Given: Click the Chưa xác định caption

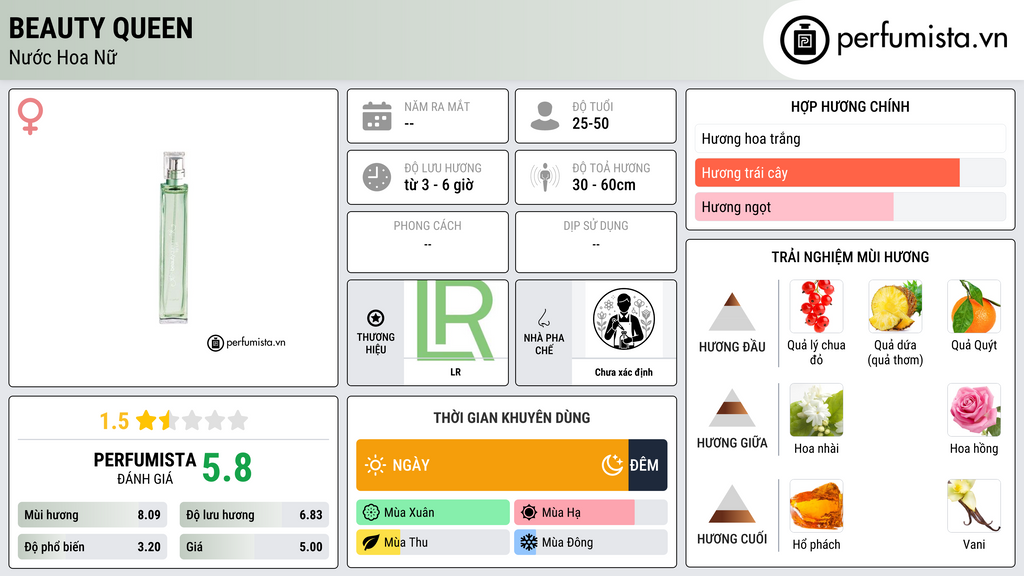Looking at the screenshot, I should point(624,372).
